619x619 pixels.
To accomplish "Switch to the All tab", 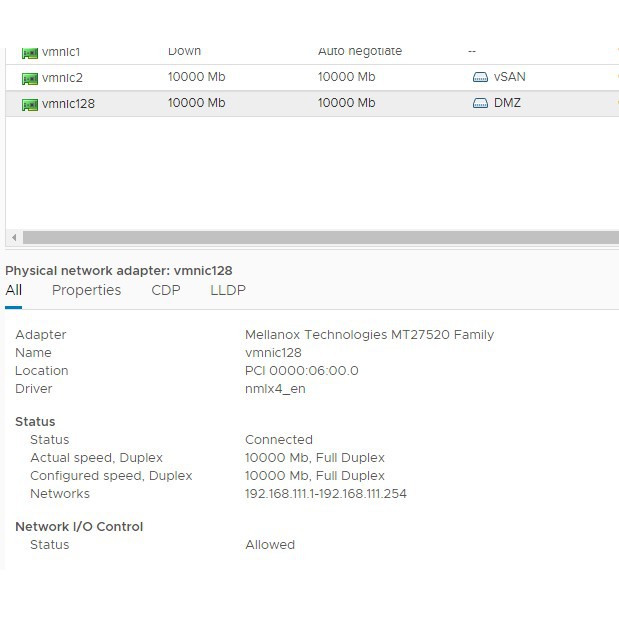I will (x=14, y=290).
